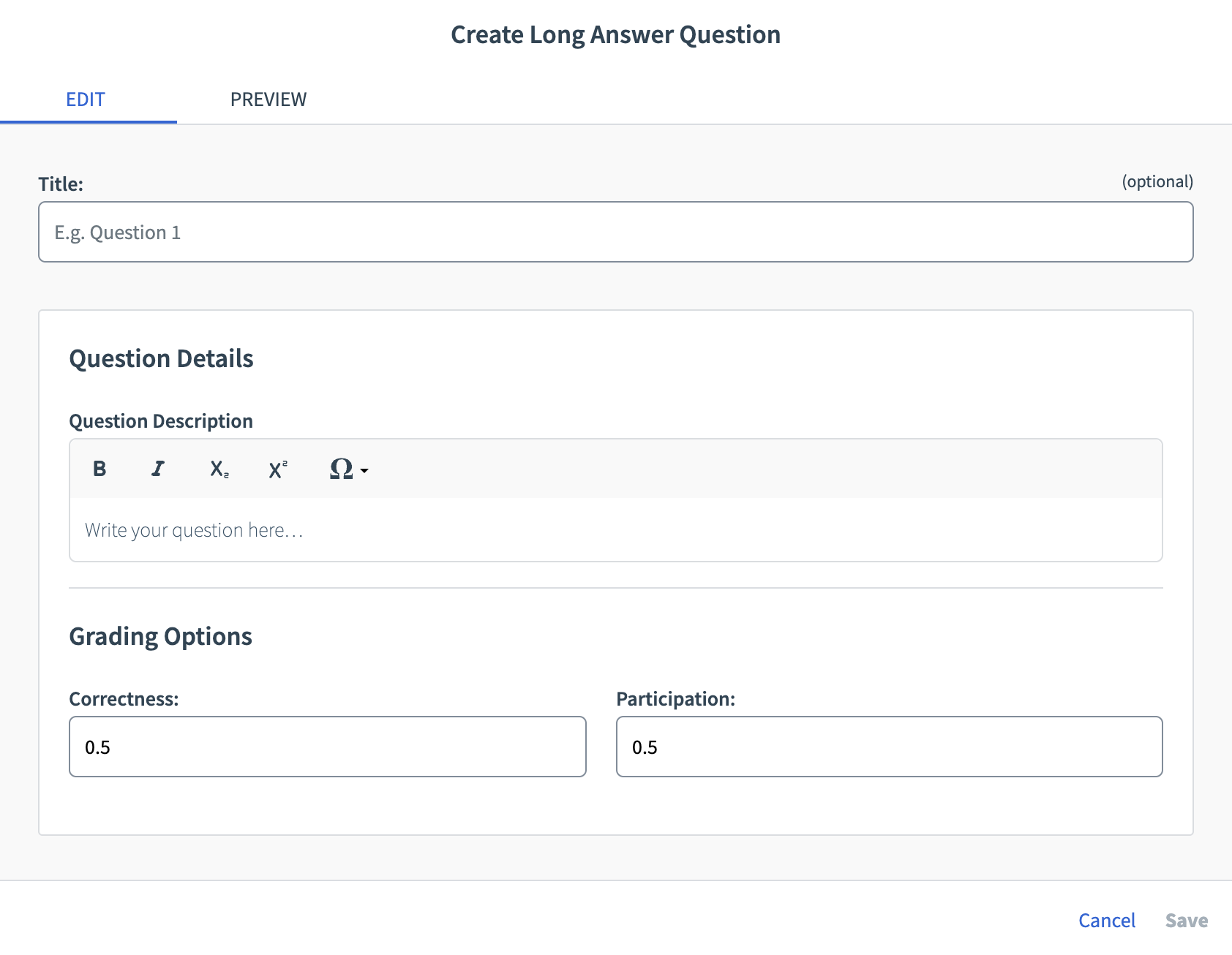Select the Correctness score field
This screenshot has width=1232, height=955.
(x=327, y=747)
